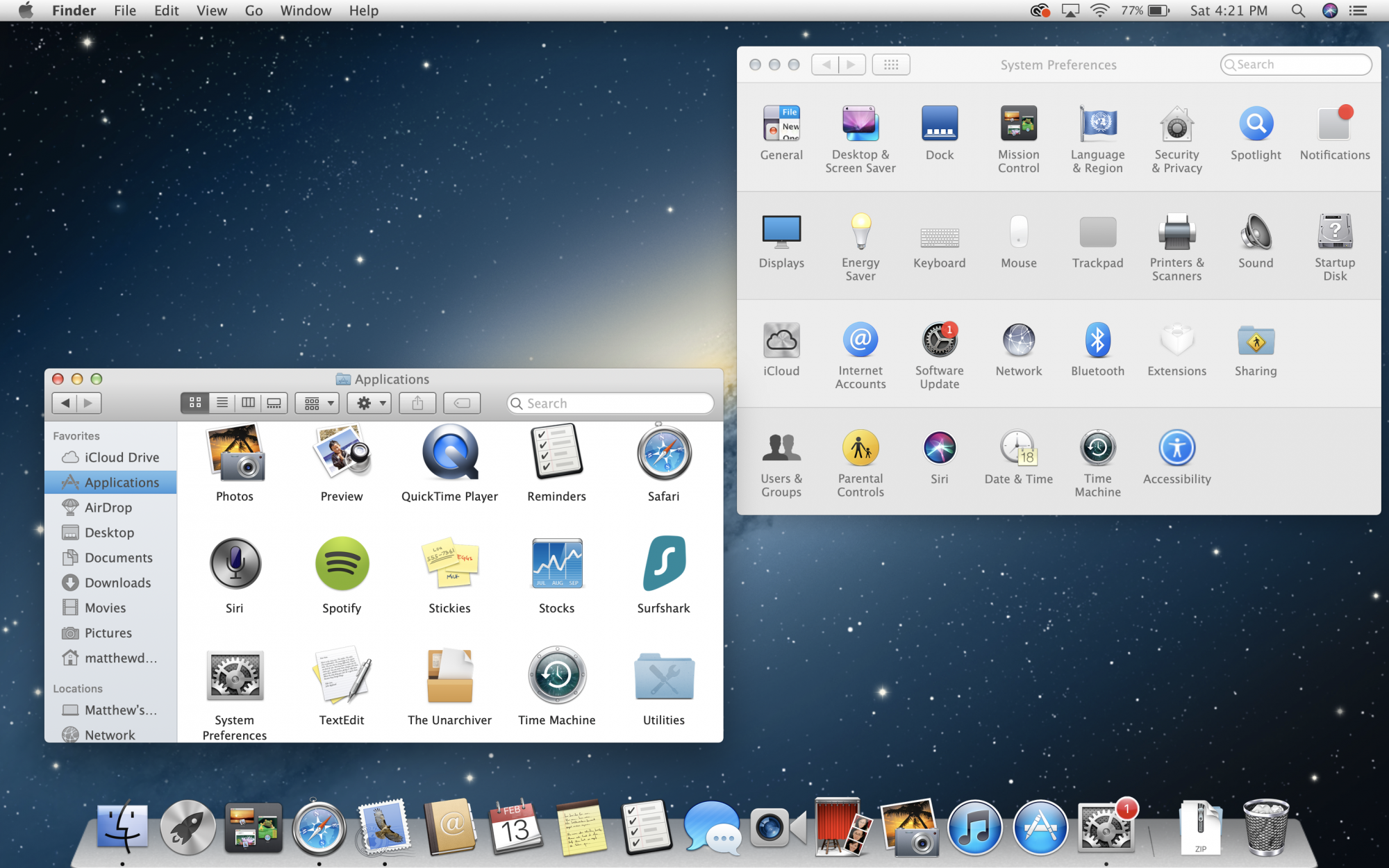1389x868 pixels.
Task: Open the Go menu
Action: pyautogui.click(x=253, y=10)
